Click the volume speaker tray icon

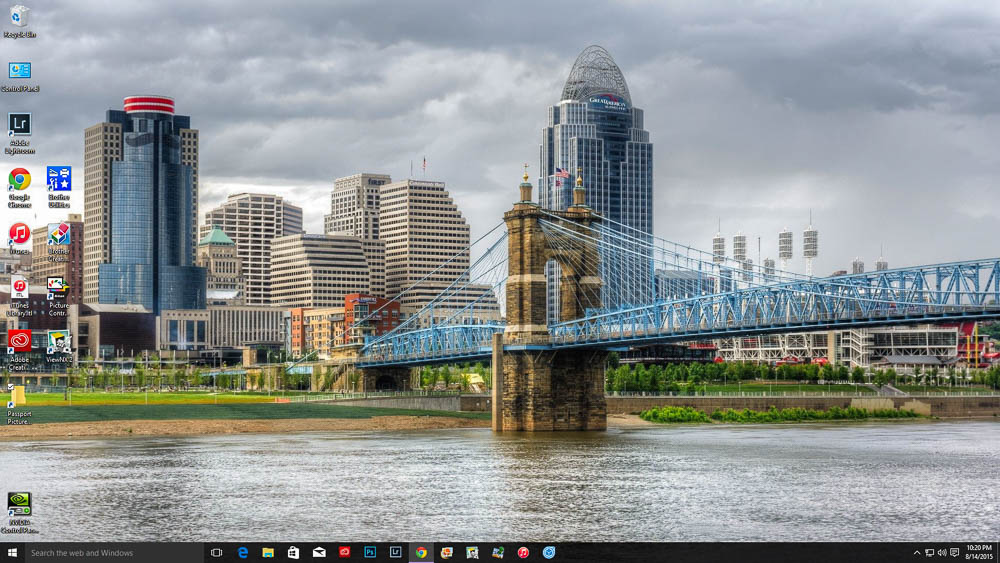pos(941,552)
